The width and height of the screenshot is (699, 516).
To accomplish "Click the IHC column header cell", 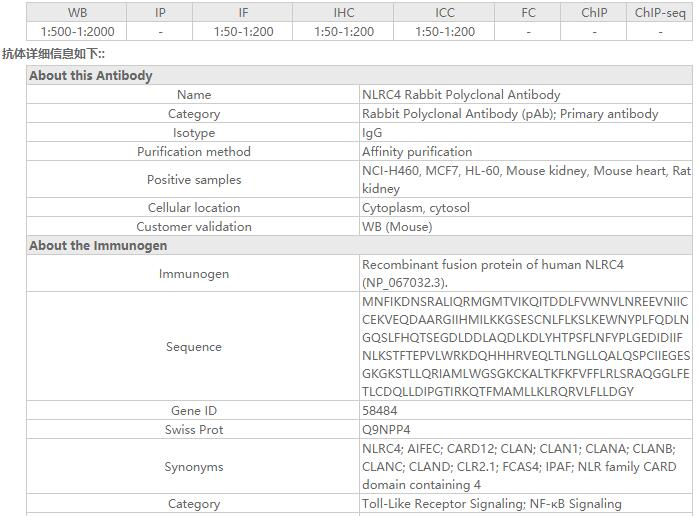I will point(343,13).
